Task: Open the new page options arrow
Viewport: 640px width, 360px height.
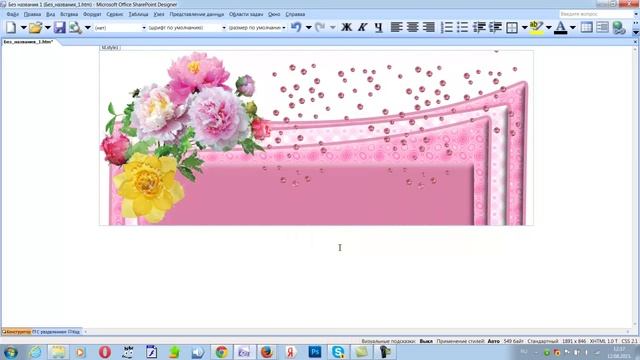Action: [23, 28]
